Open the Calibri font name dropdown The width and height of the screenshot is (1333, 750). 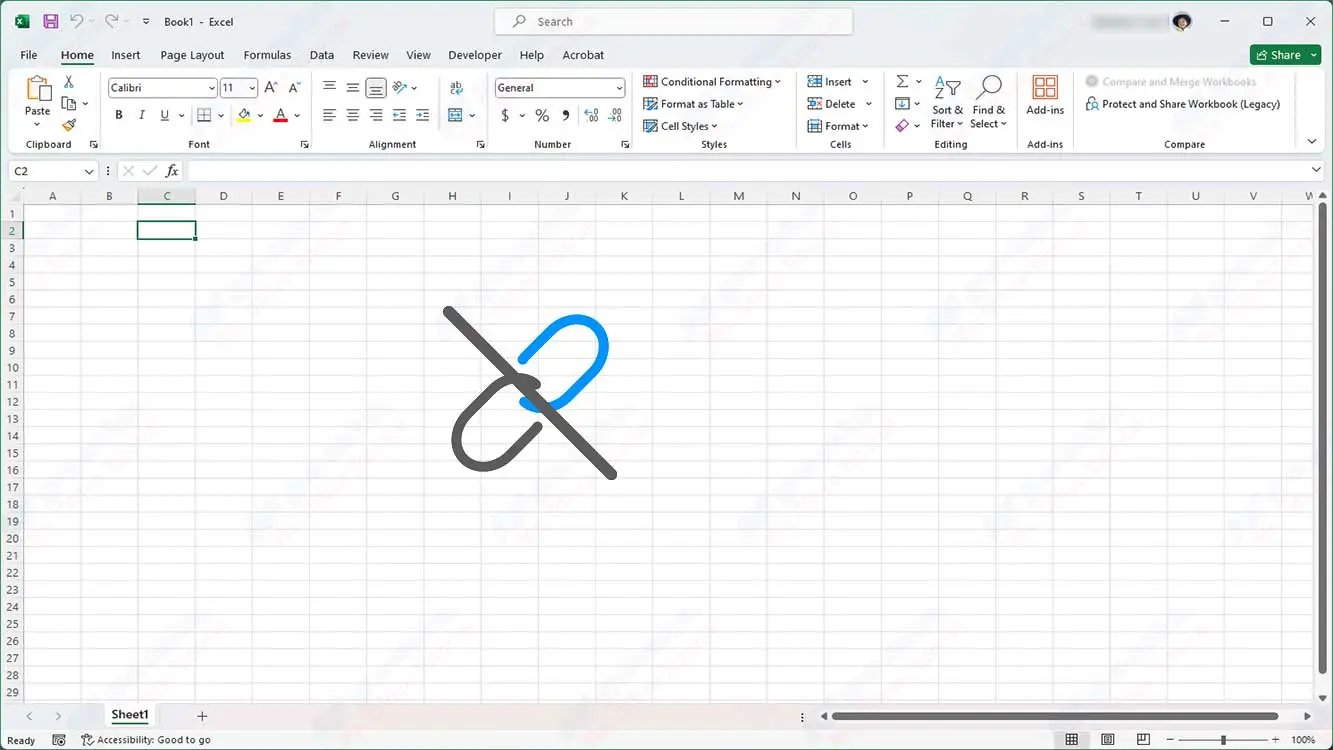tap(212, 88)
